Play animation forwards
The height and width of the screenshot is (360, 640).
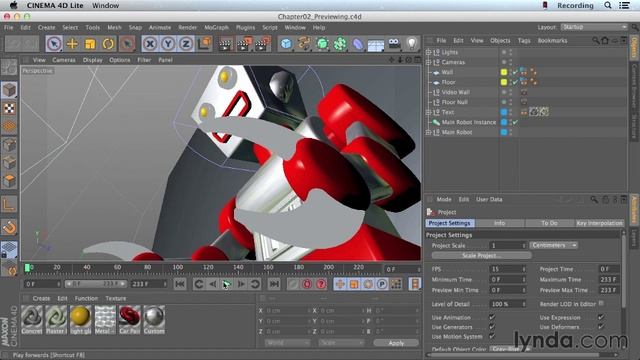(x=227, y=284)
